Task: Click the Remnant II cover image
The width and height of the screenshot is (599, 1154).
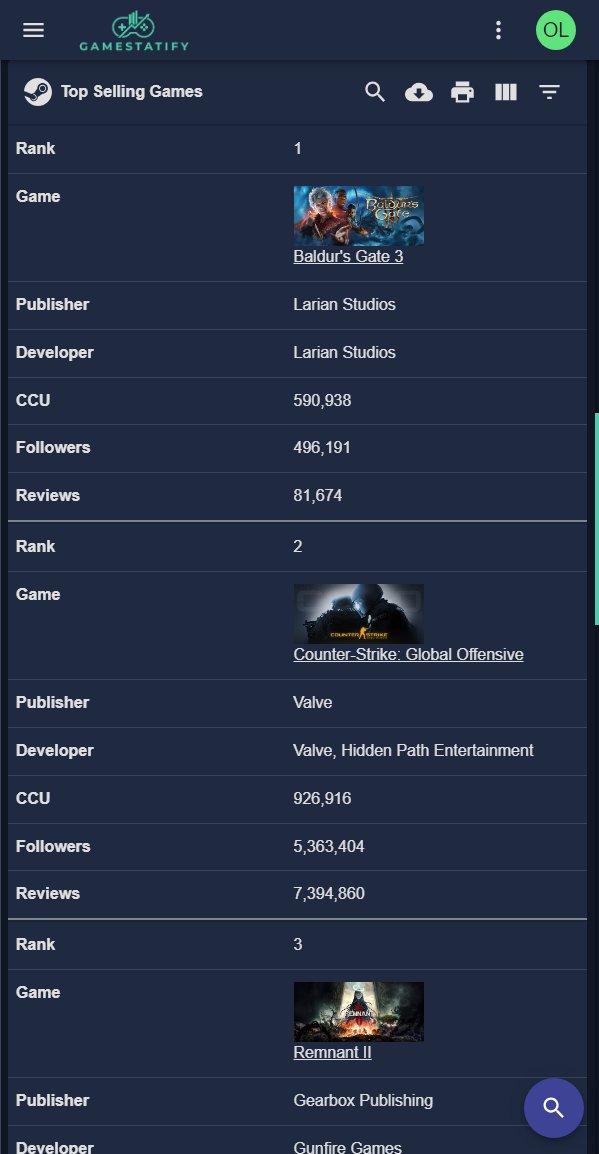Action: [x=358, y=1012]
